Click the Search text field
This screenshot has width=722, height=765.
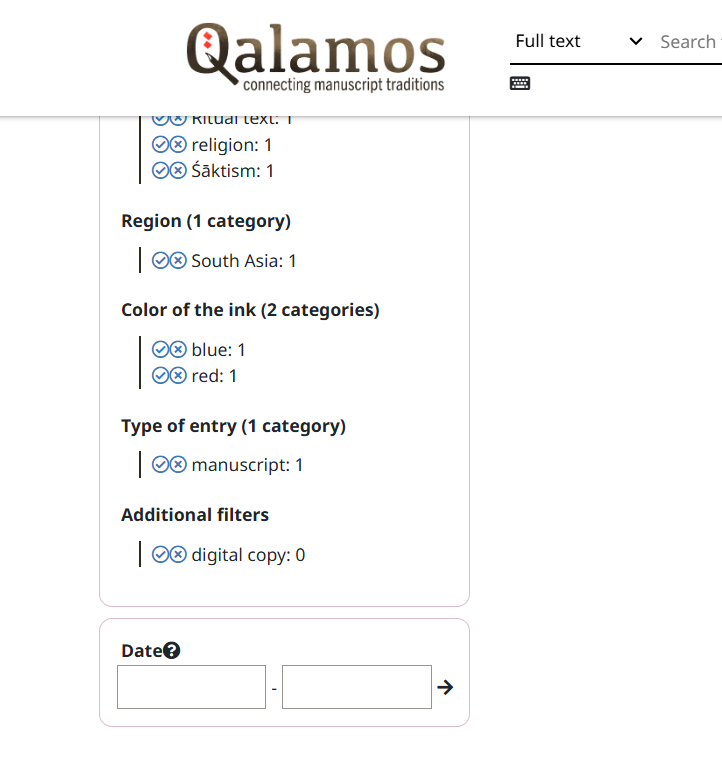[x=689, y=42]
